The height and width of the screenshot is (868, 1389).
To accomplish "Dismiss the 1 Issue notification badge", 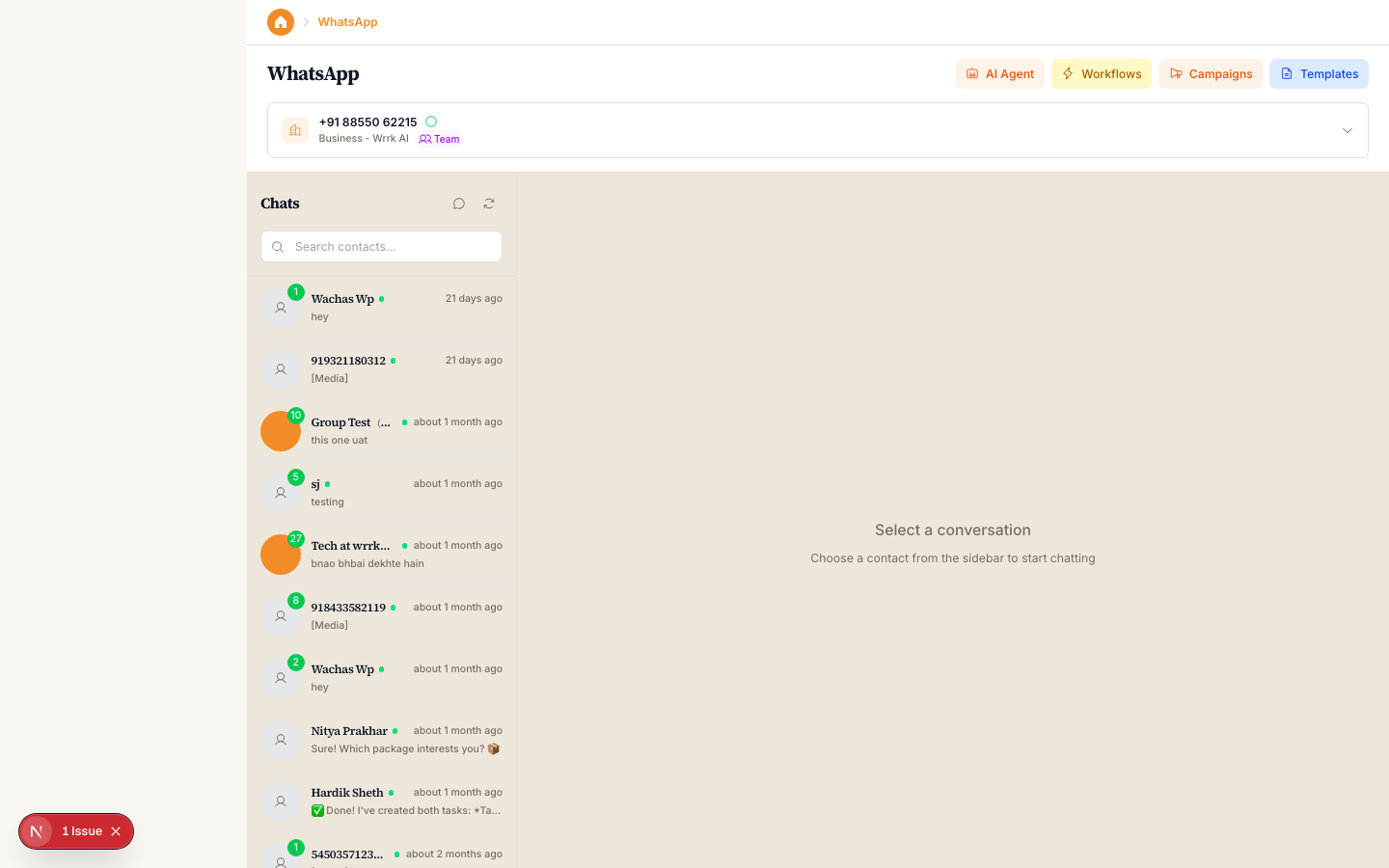I will click(x=116, y=831).
